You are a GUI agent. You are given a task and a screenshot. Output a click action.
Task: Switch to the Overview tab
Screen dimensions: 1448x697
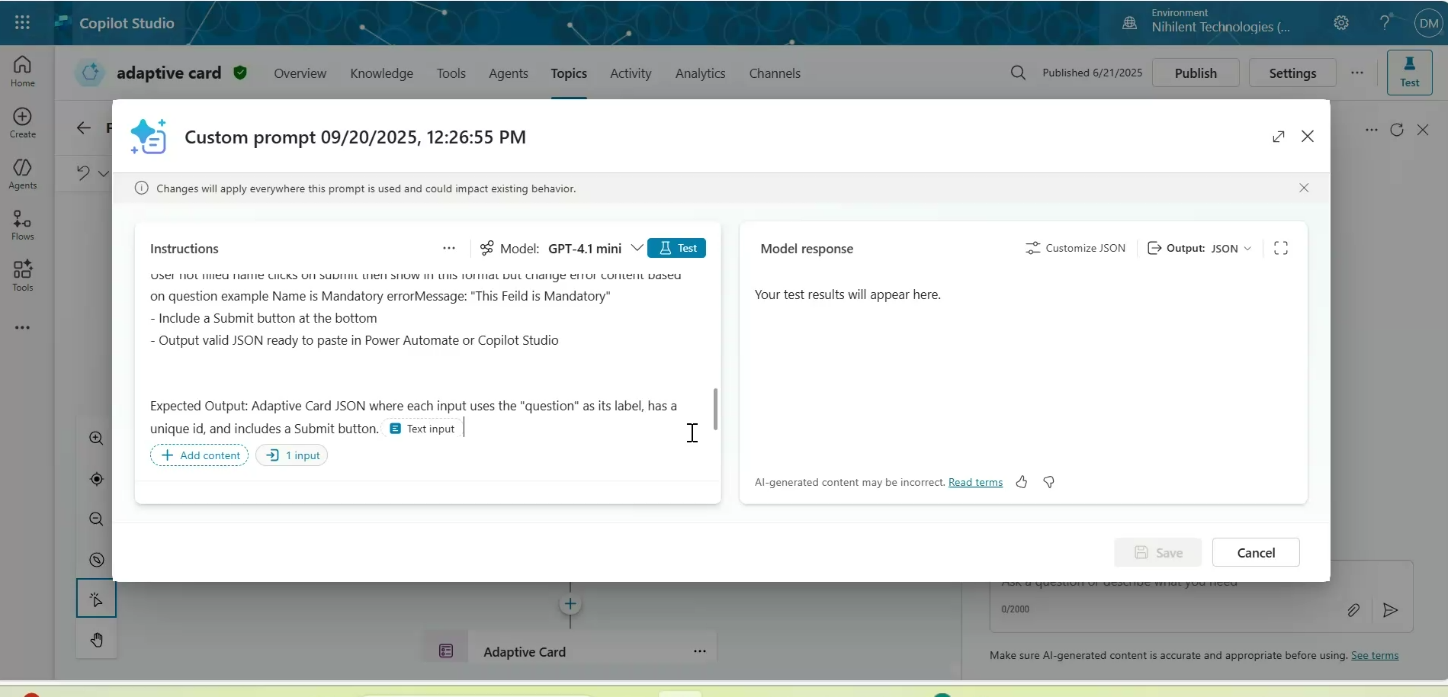[x=300, y=73]
